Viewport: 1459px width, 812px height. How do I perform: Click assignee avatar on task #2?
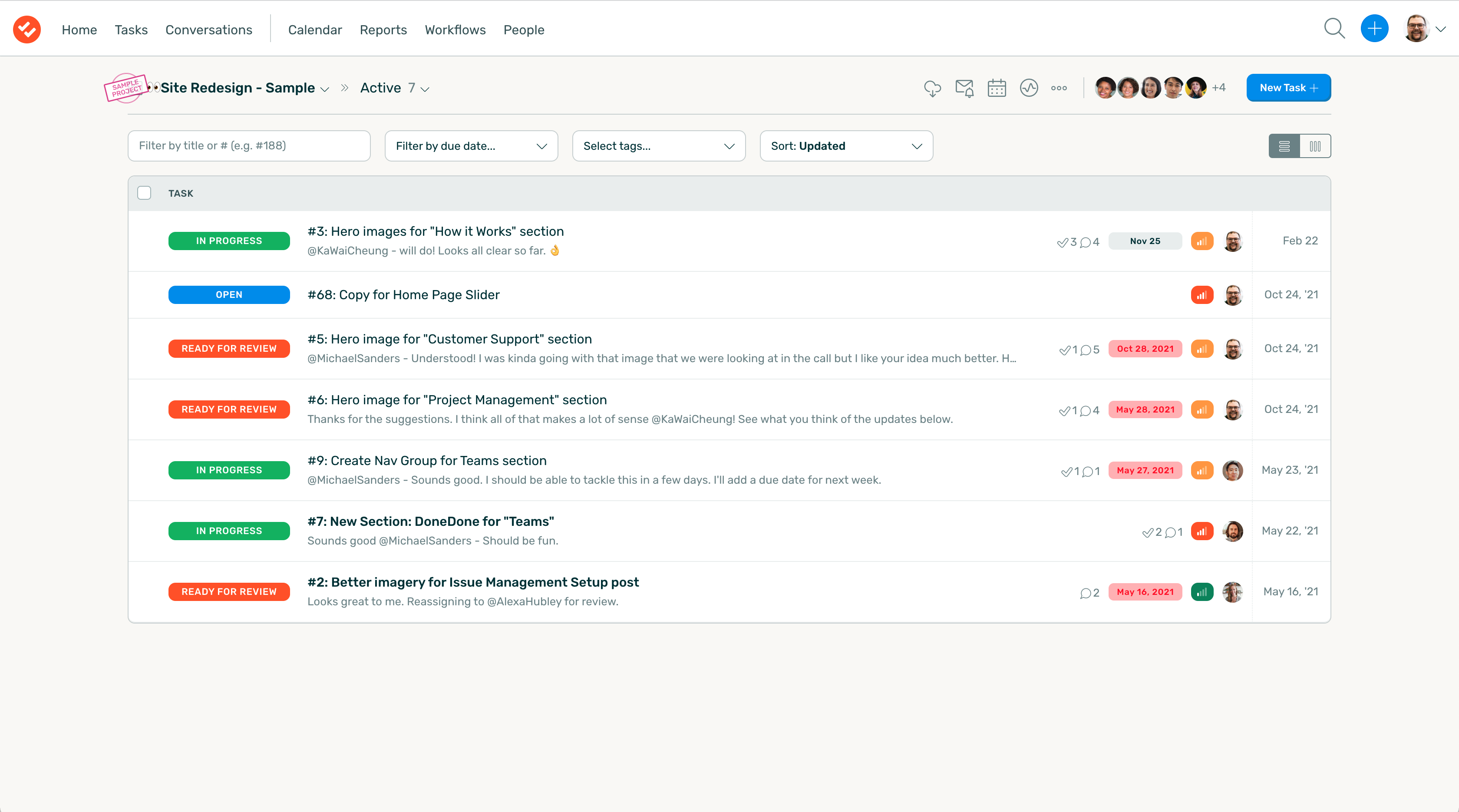pos(1232,592)
